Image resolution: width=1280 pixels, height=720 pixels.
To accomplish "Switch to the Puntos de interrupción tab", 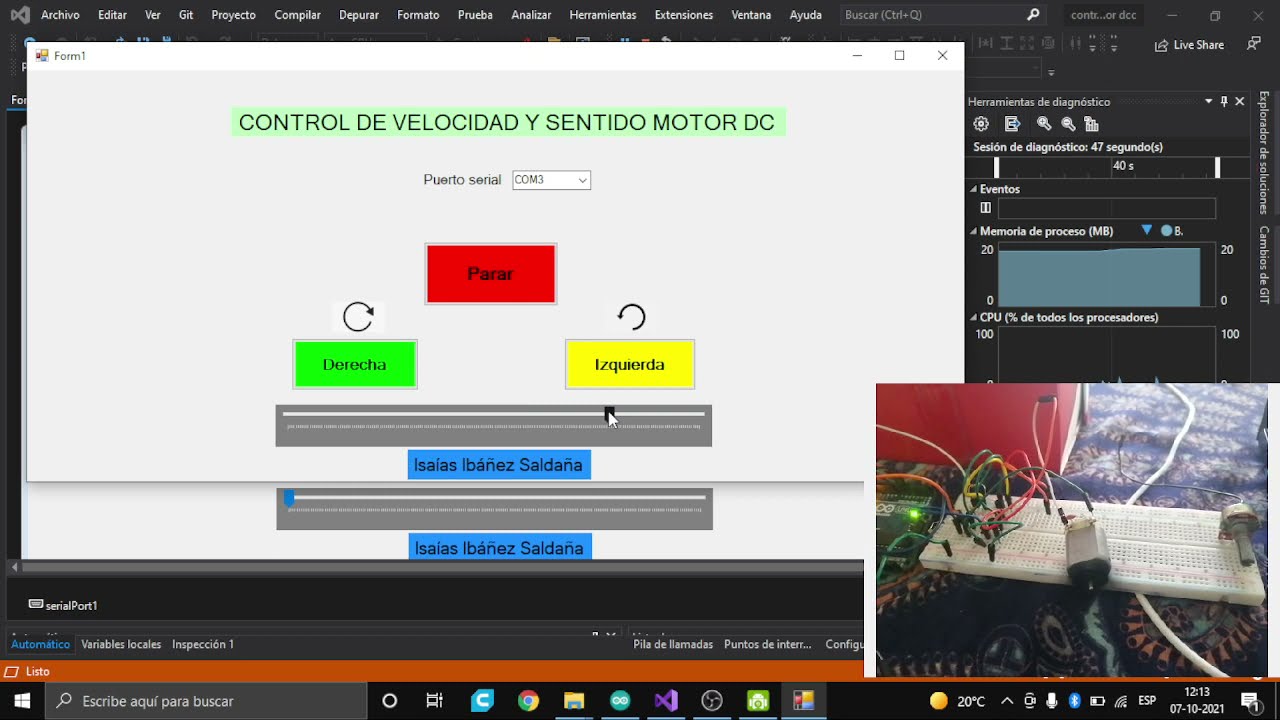I will pyautogui.click(x=768, y=644).
